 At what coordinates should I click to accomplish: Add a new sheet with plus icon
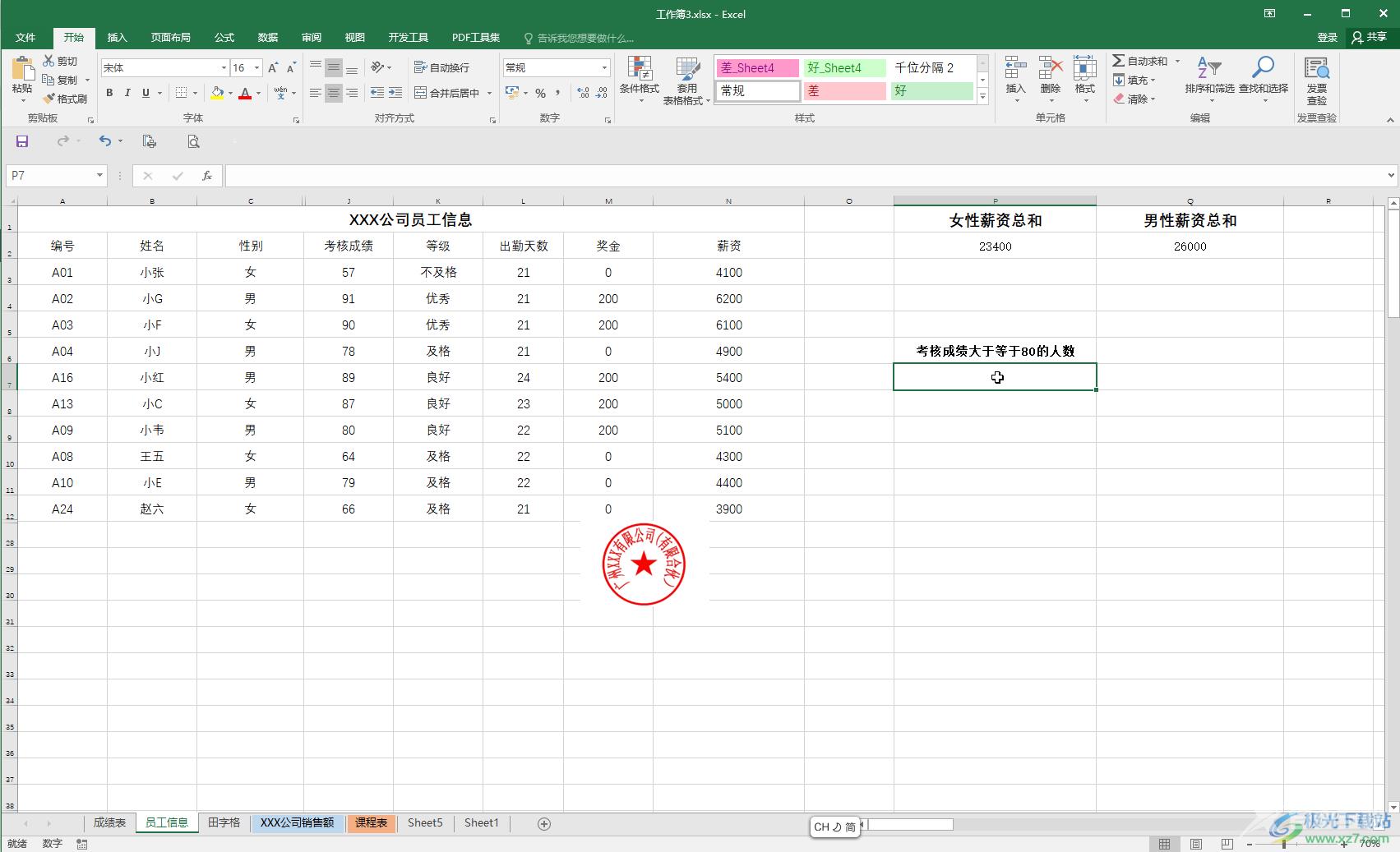(x=543, y=823)
